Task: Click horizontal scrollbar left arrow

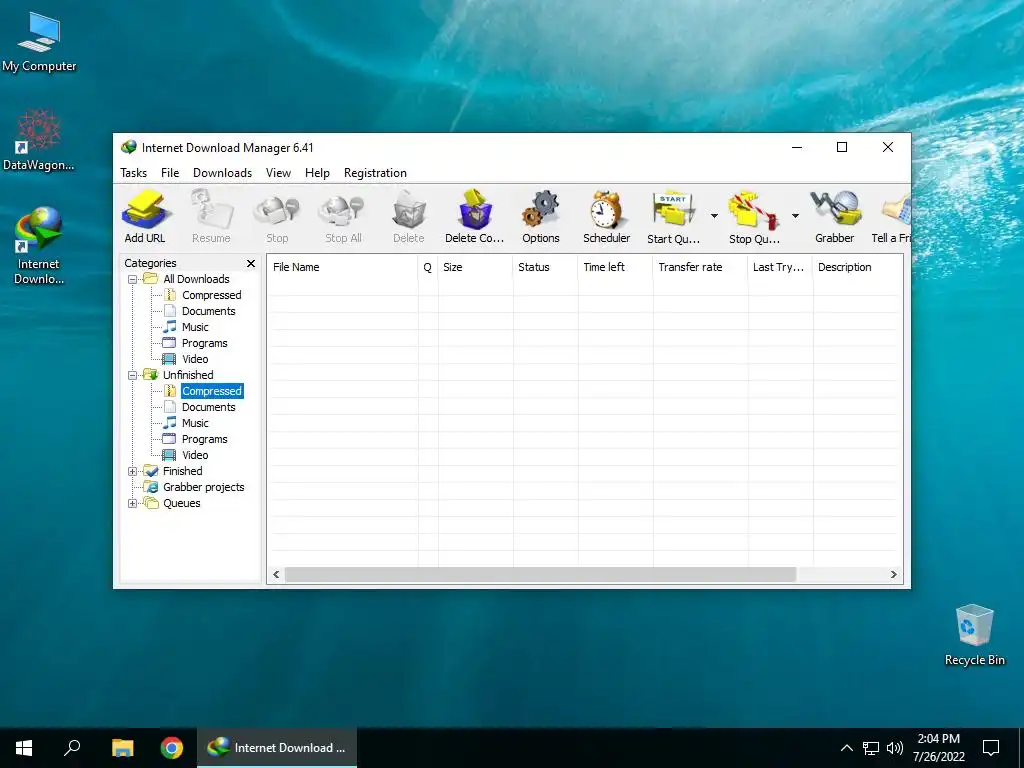Action: pyautogui.click(x=276, y=575)
